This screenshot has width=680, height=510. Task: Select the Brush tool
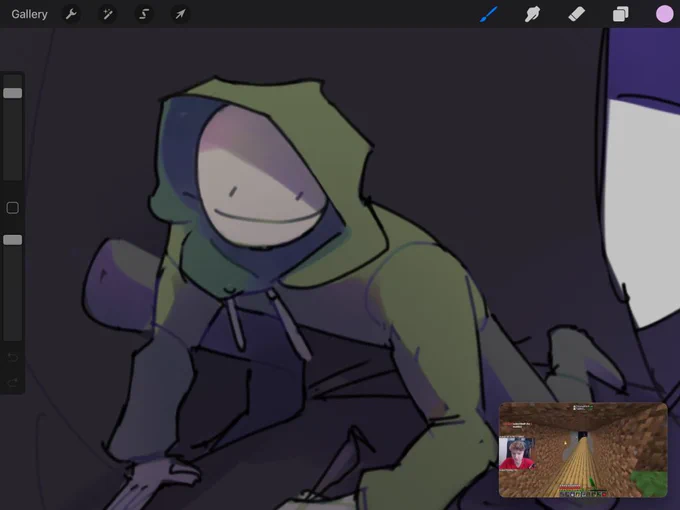pos(489,14)
